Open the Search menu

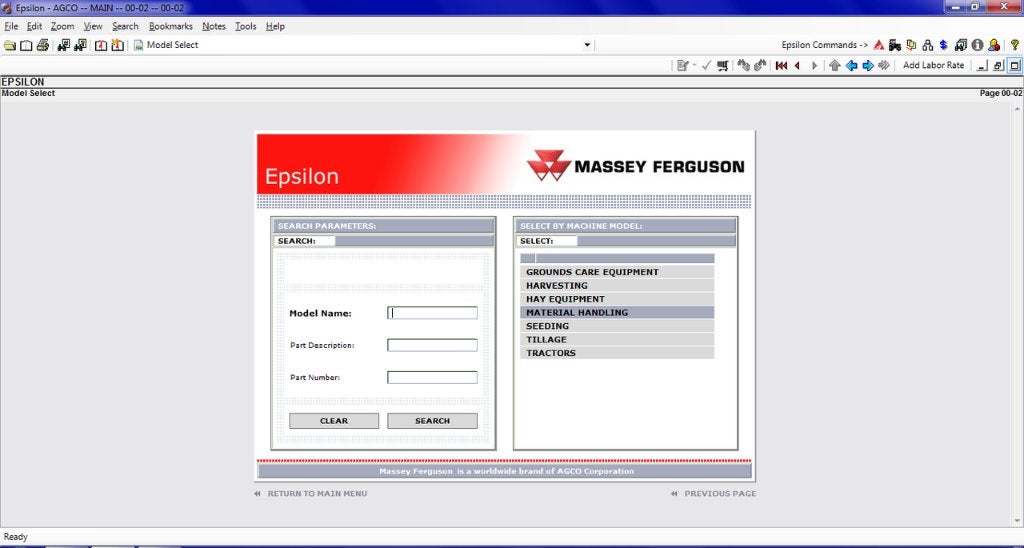tap(125, 26)
